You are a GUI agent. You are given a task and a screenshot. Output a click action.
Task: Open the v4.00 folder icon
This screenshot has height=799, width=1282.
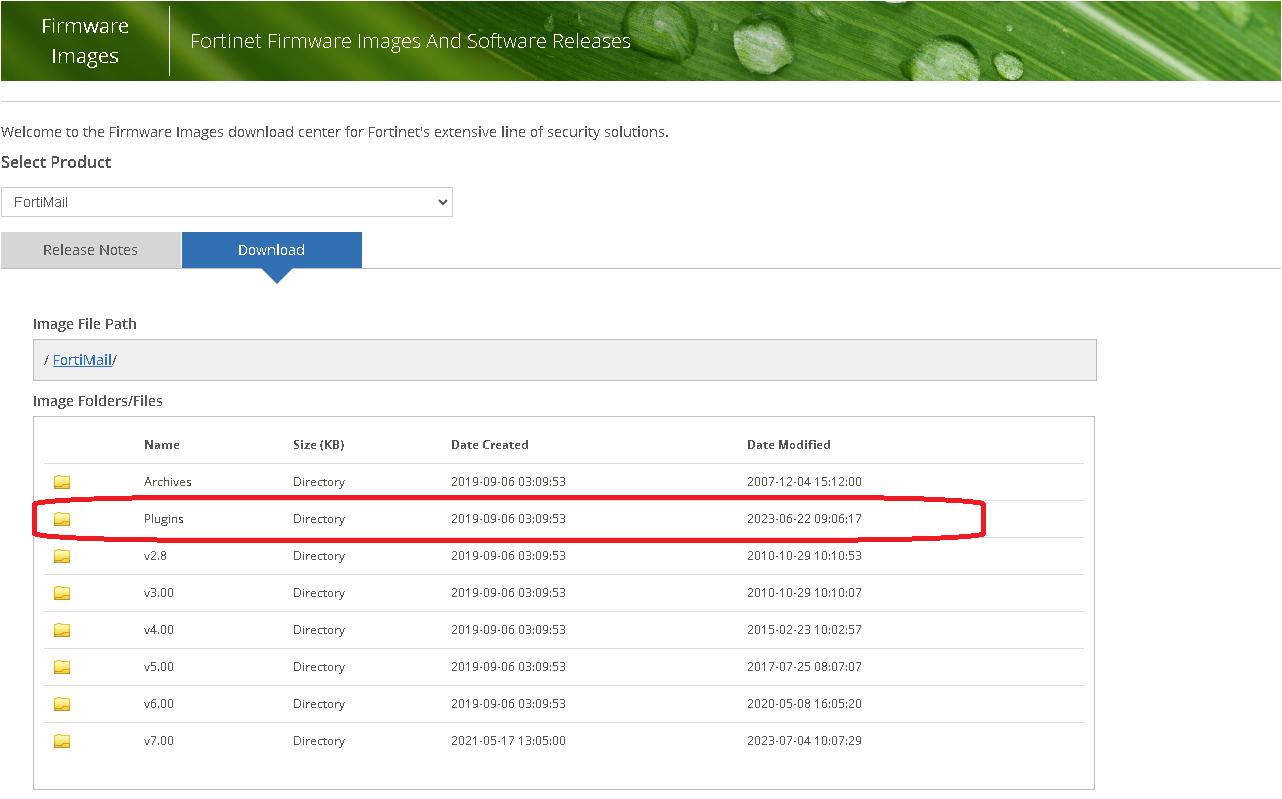tap(61, 629)
